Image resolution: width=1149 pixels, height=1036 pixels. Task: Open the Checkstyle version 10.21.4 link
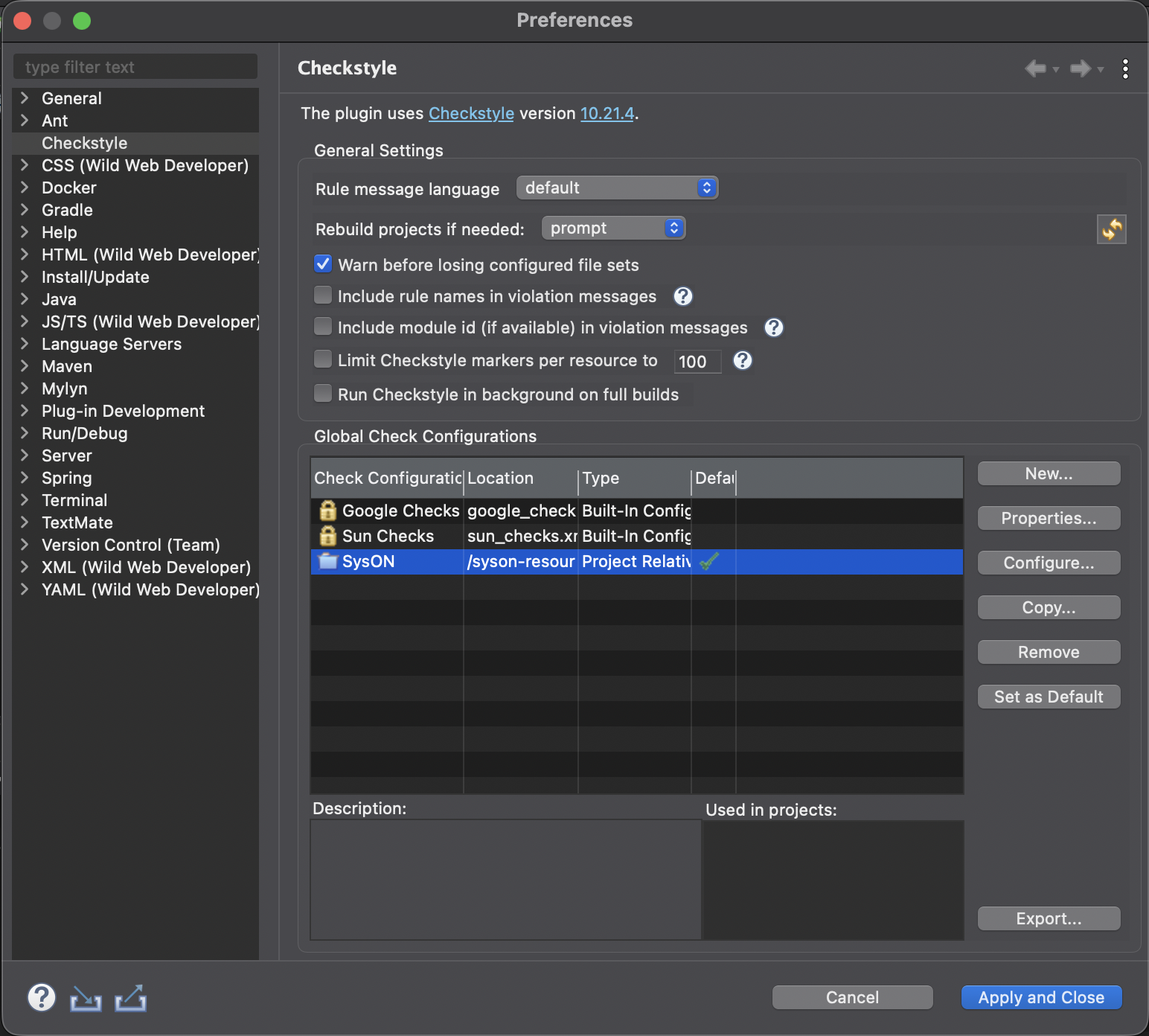click(606, 113)
